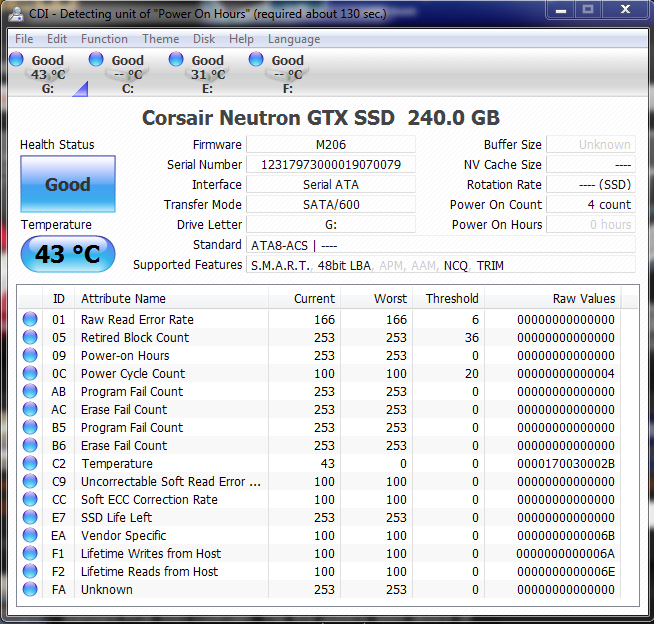Select the E: drive status orb

(177, 60)
